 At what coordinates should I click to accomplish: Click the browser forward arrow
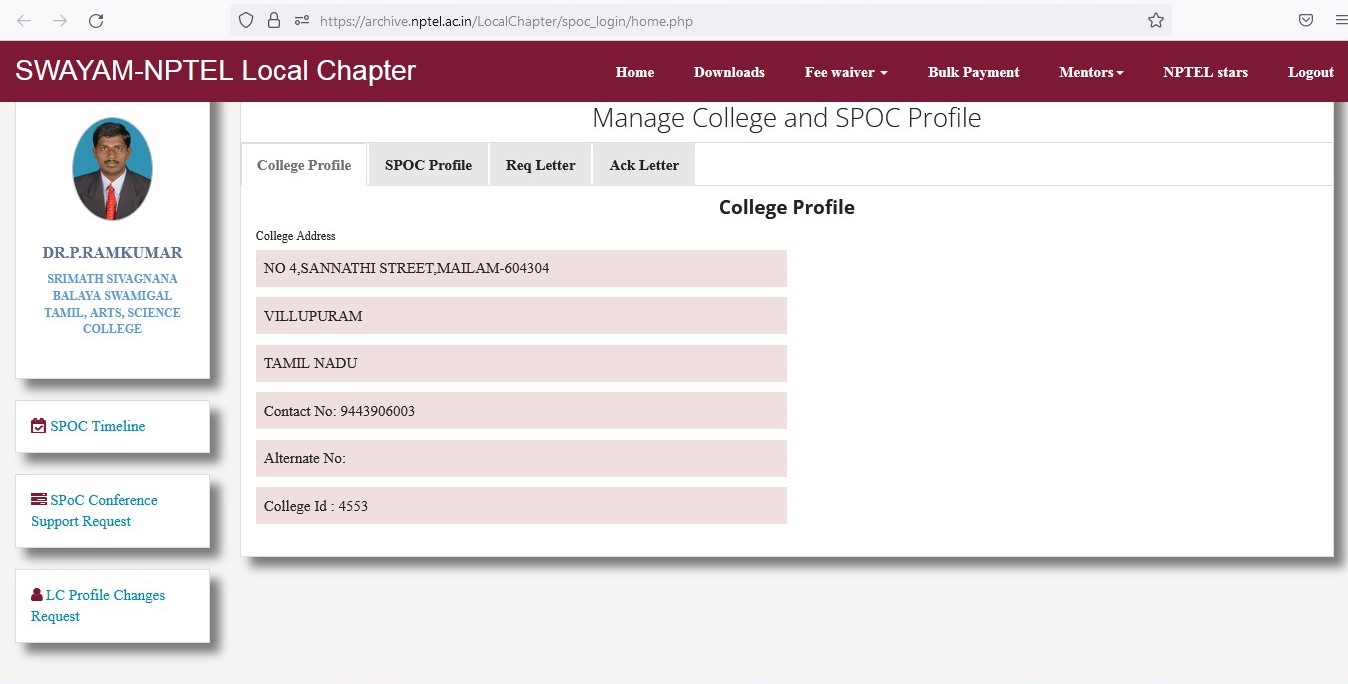(60, 20)
